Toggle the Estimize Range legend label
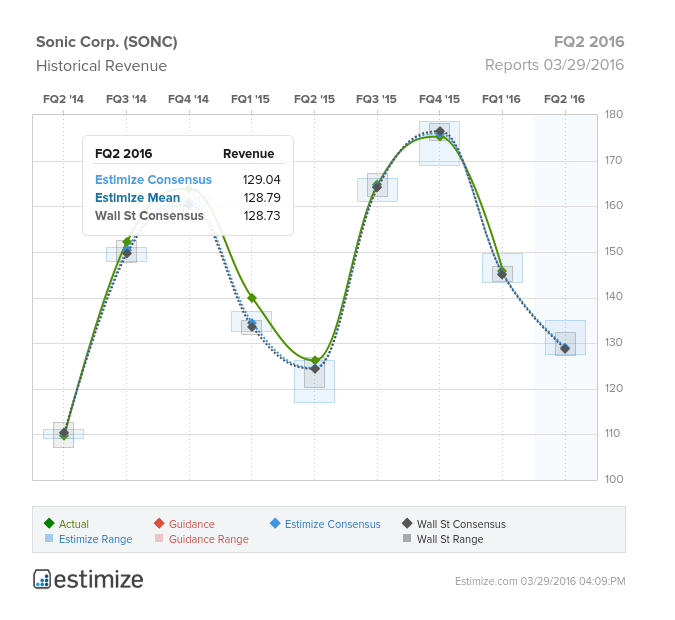The width and height of the screenshot is (675, 620). [95, 539]
